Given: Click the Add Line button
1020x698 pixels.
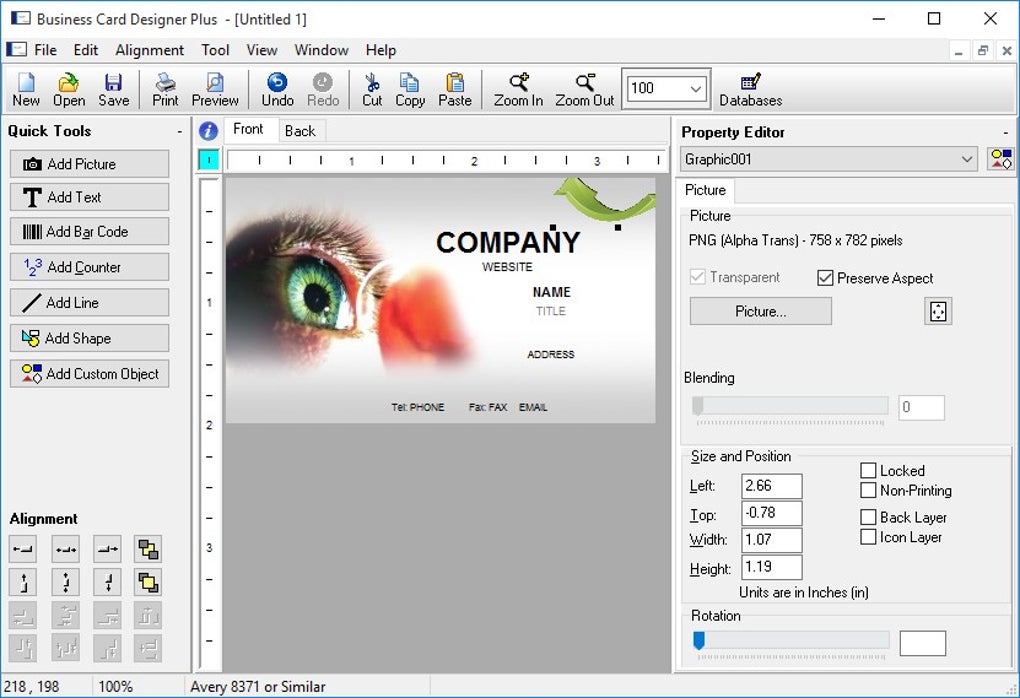Looking at the screenshot, I should [x=89, y=302].
